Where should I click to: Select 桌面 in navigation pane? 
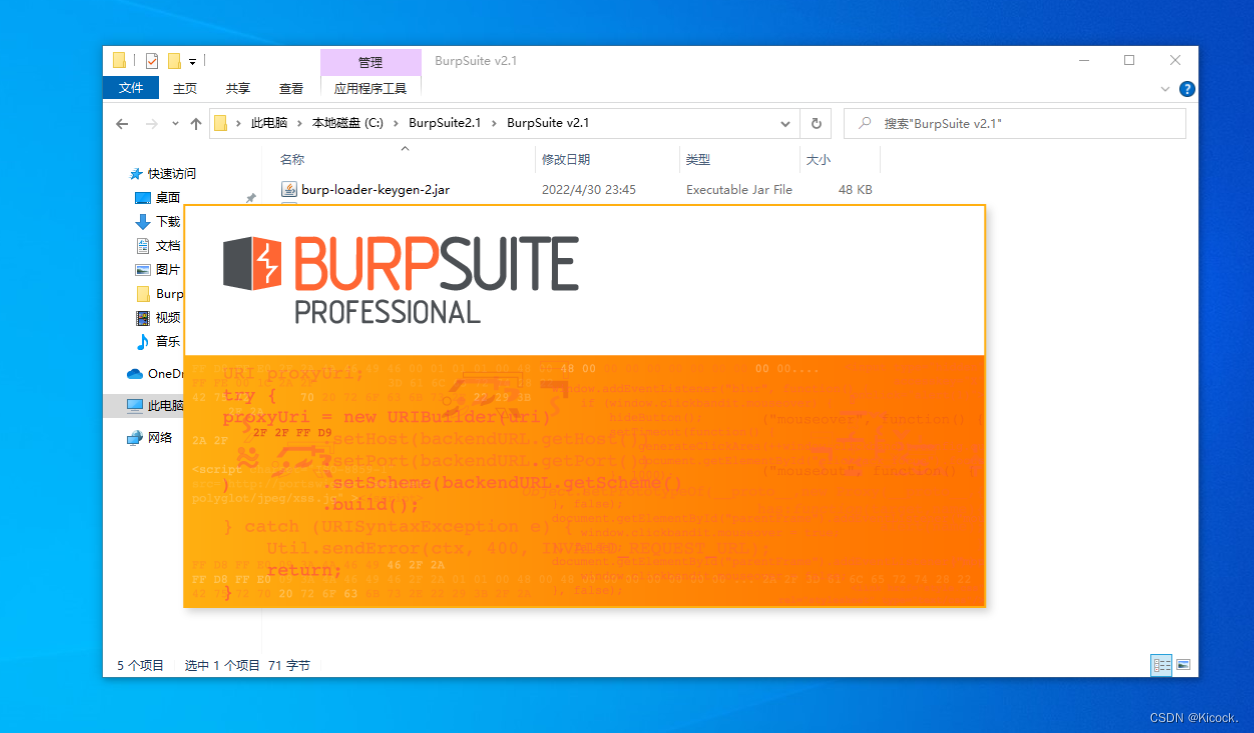point(168,197)
